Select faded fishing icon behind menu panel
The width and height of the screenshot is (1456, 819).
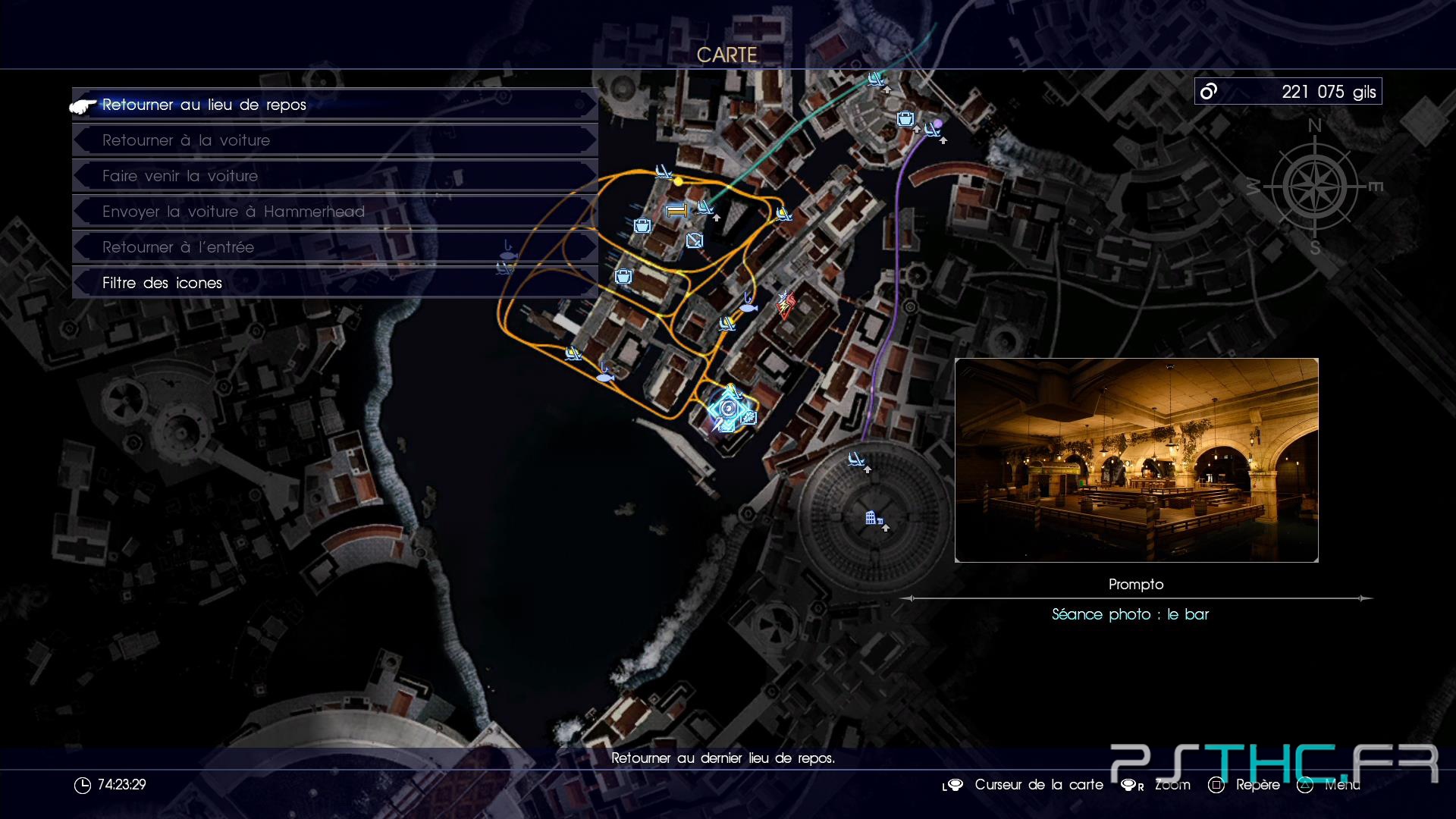coord(507,251)
